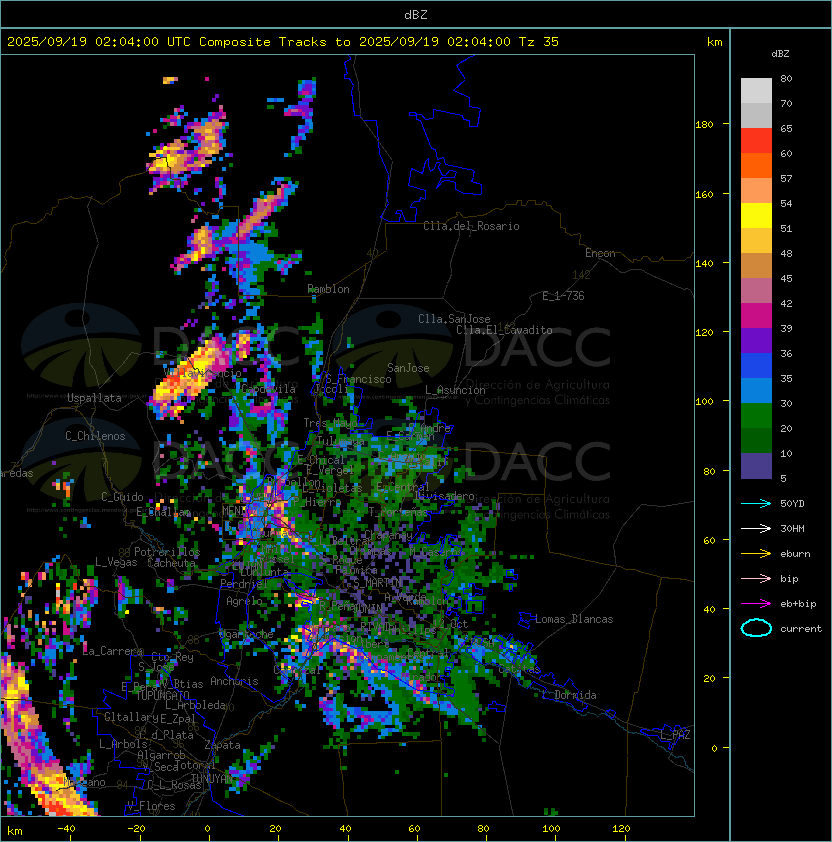Click the magenta eb+bip arrow in legend
This screenshot has width=832, height=842.
coord(756,604)
